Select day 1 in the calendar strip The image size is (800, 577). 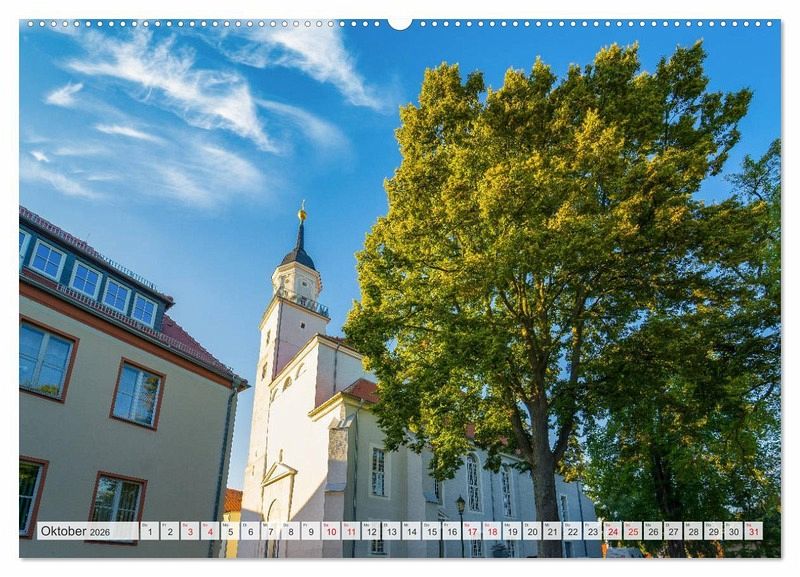(149, 531)
